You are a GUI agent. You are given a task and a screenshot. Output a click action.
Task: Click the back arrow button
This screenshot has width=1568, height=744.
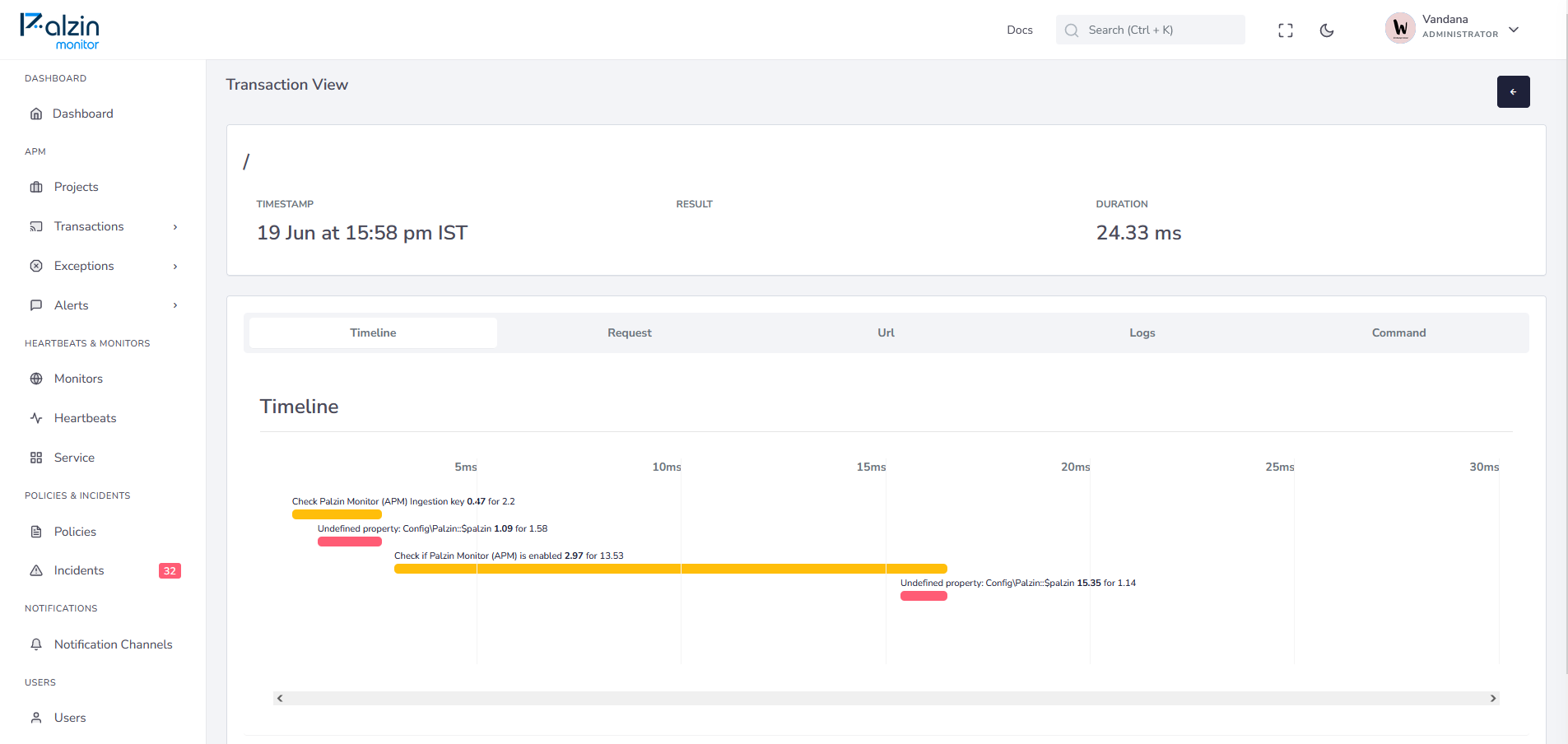coord(1513,91)
